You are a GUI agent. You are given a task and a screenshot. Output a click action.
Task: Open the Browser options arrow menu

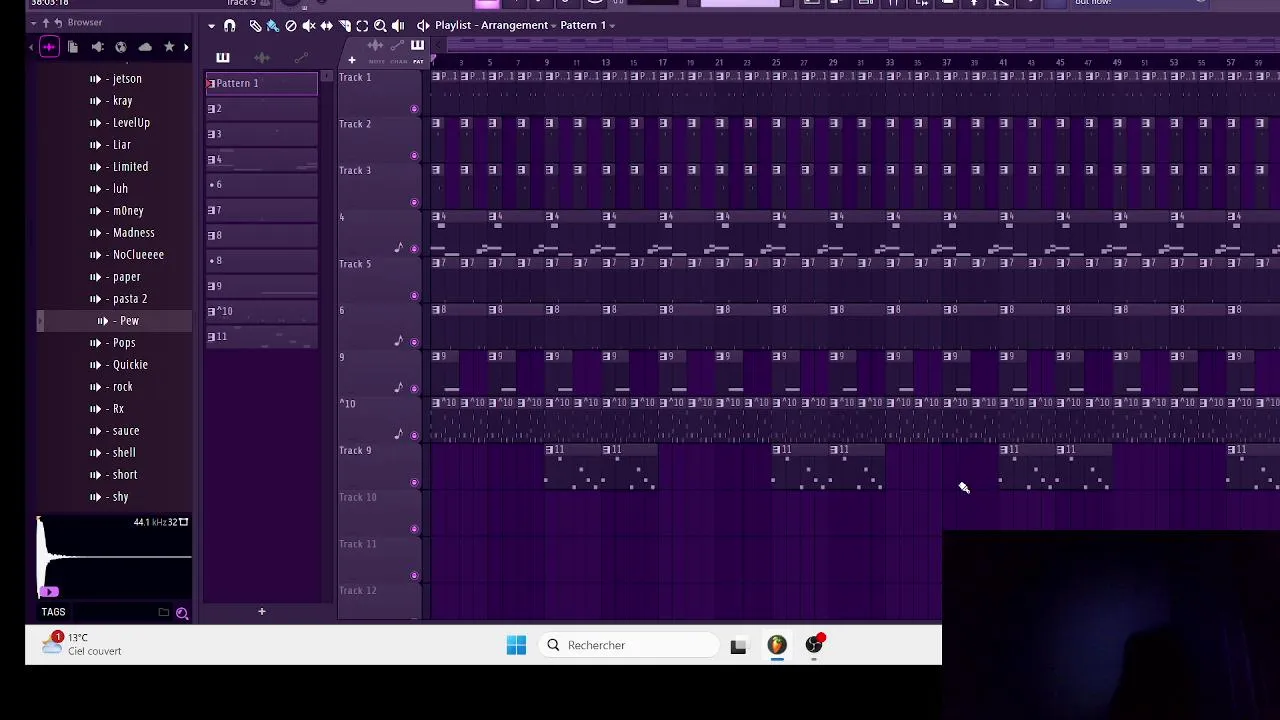click(33, 22)
